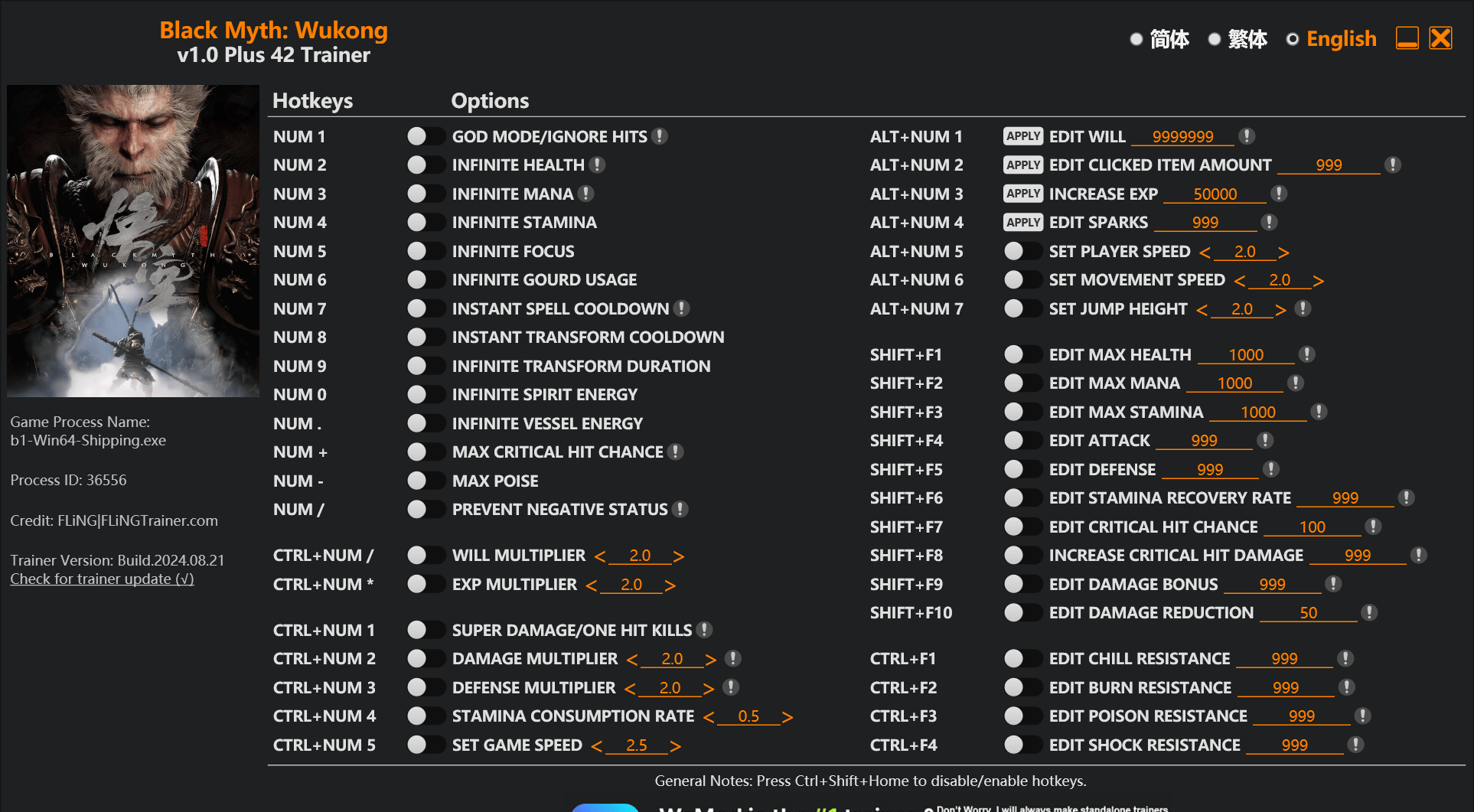Turn on Edit Damage Reduction
The image size is (1474, 812).
(1022, 612)
